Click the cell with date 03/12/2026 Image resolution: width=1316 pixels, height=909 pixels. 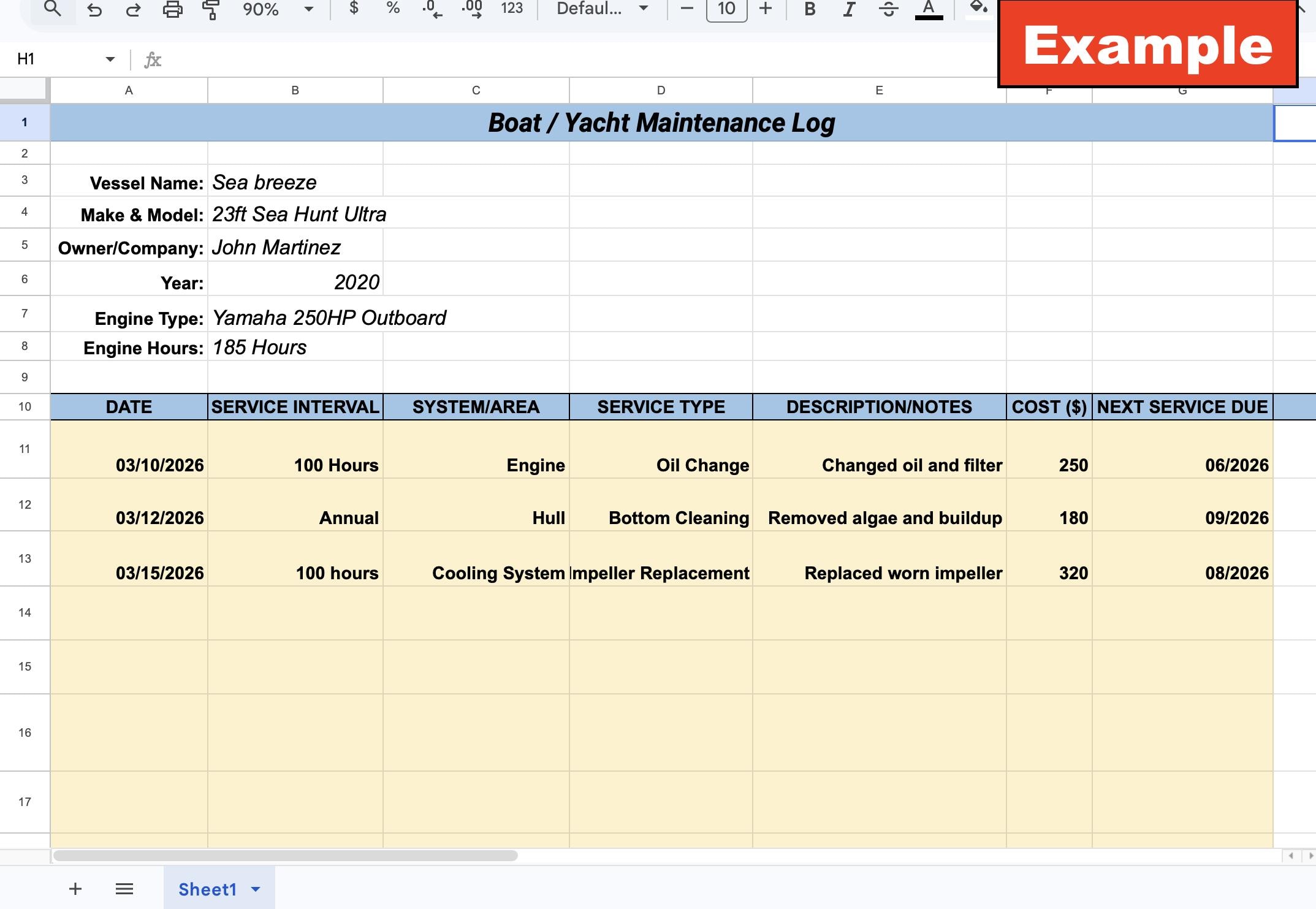point(129,505)
